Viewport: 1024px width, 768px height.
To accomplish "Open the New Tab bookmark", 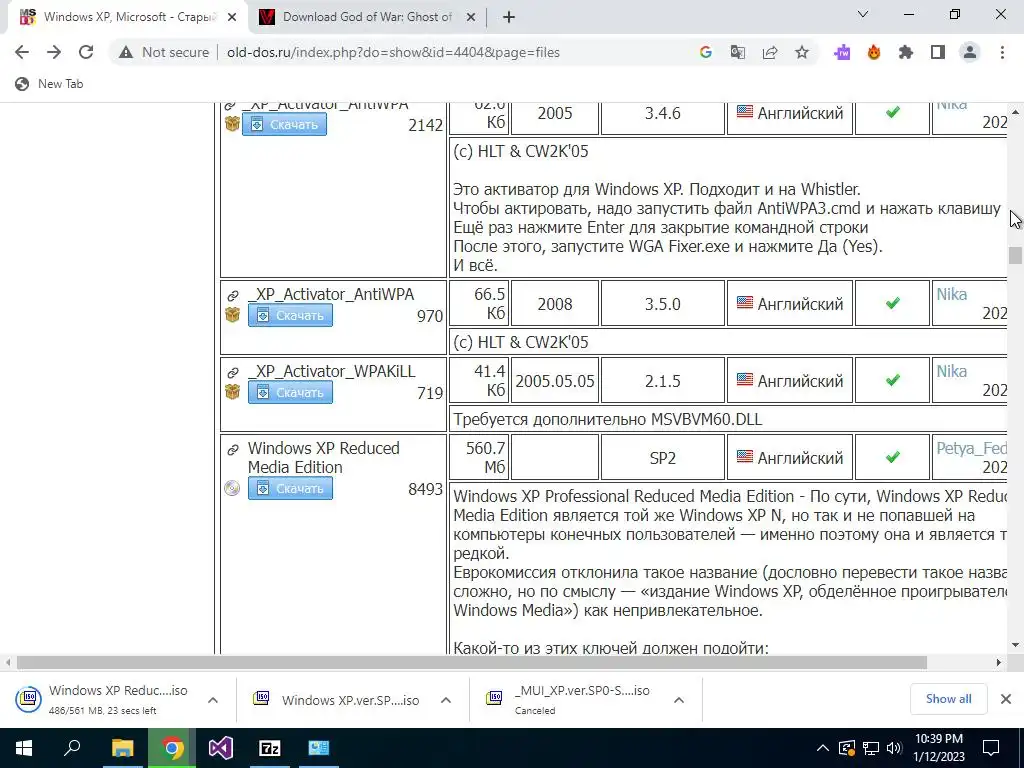I will 50,84.
